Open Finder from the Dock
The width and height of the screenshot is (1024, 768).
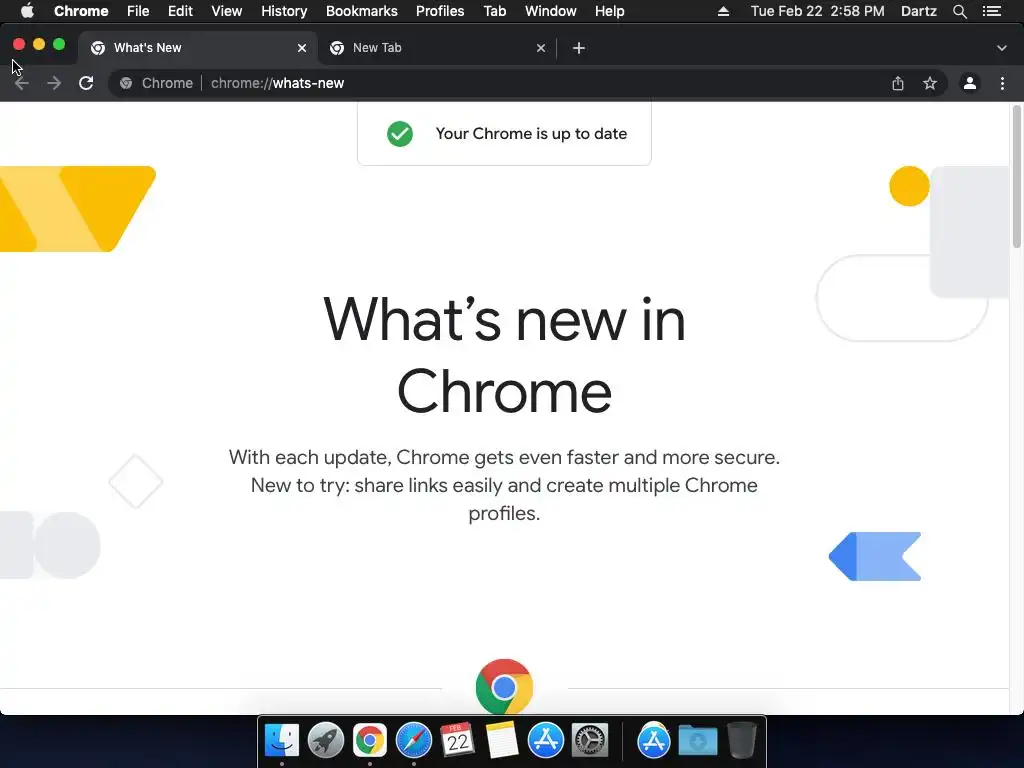pos(281,740)
